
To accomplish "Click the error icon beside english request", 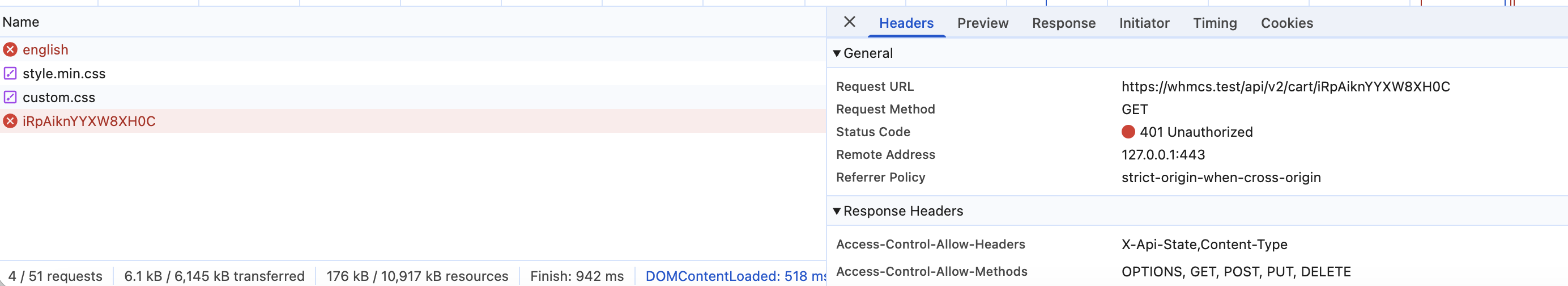I will point(10,49).
